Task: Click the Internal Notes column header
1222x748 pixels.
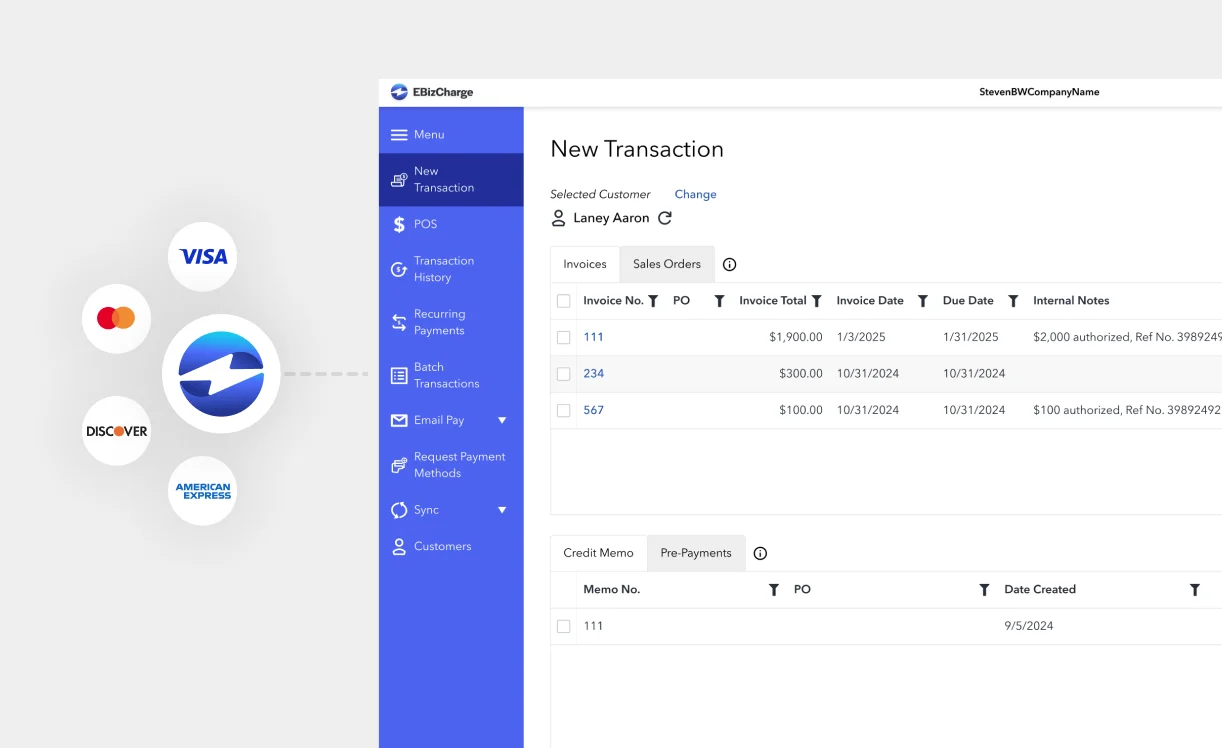Action: click(1071, 301)
